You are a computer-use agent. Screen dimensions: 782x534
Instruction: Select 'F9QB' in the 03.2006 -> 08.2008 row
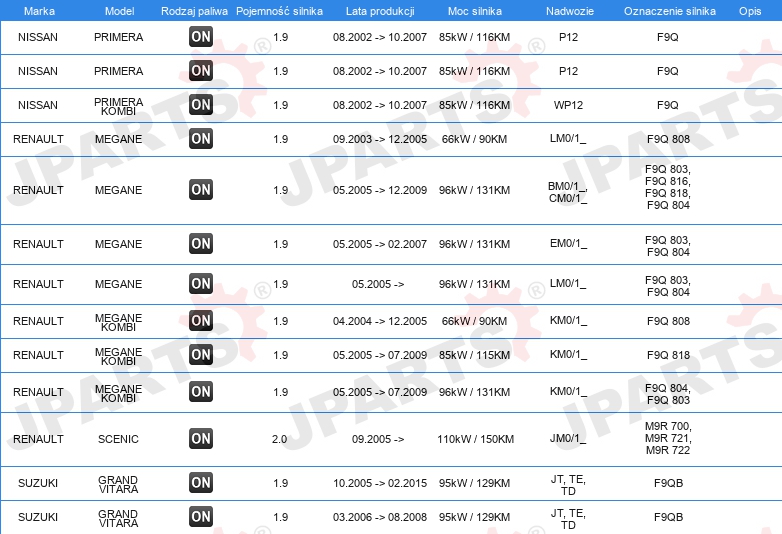click(x=668, y=517)
